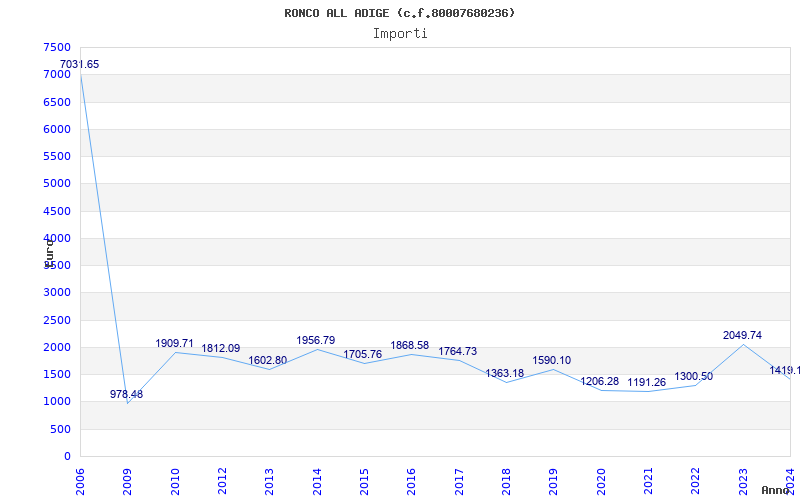
Task: Click the 7500 y-axis tick label
Action: tap(57, 47)
